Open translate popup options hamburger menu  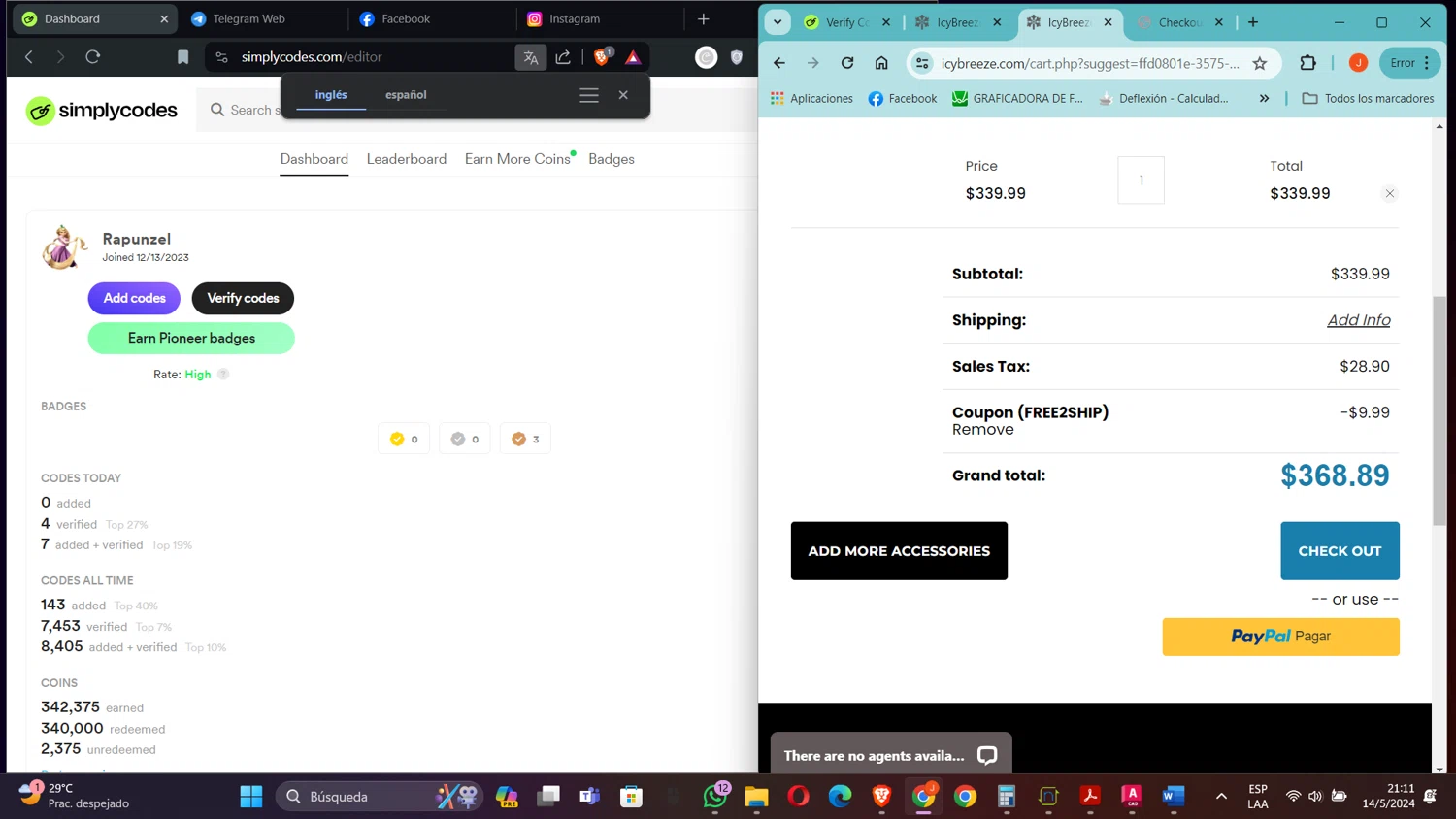coord(589,95)
